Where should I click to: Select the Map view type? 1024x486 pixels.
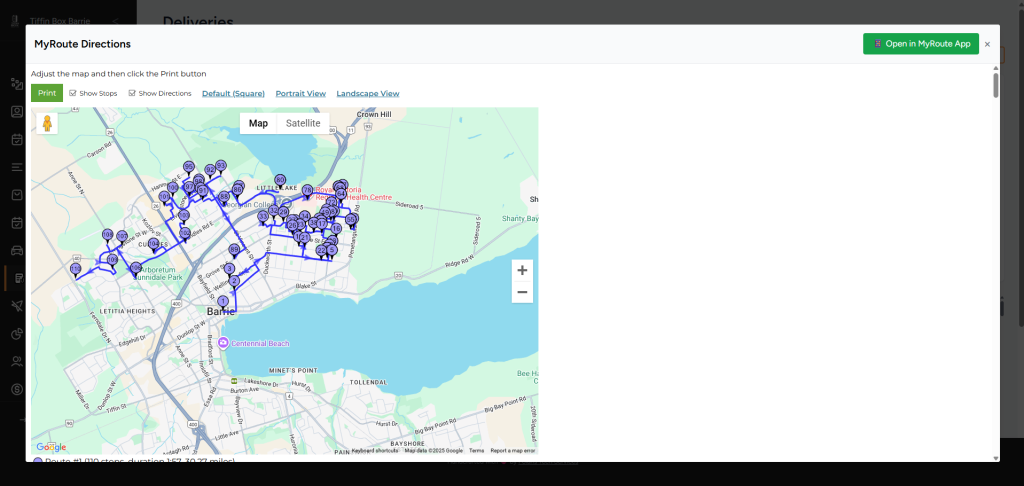[258, 123]
